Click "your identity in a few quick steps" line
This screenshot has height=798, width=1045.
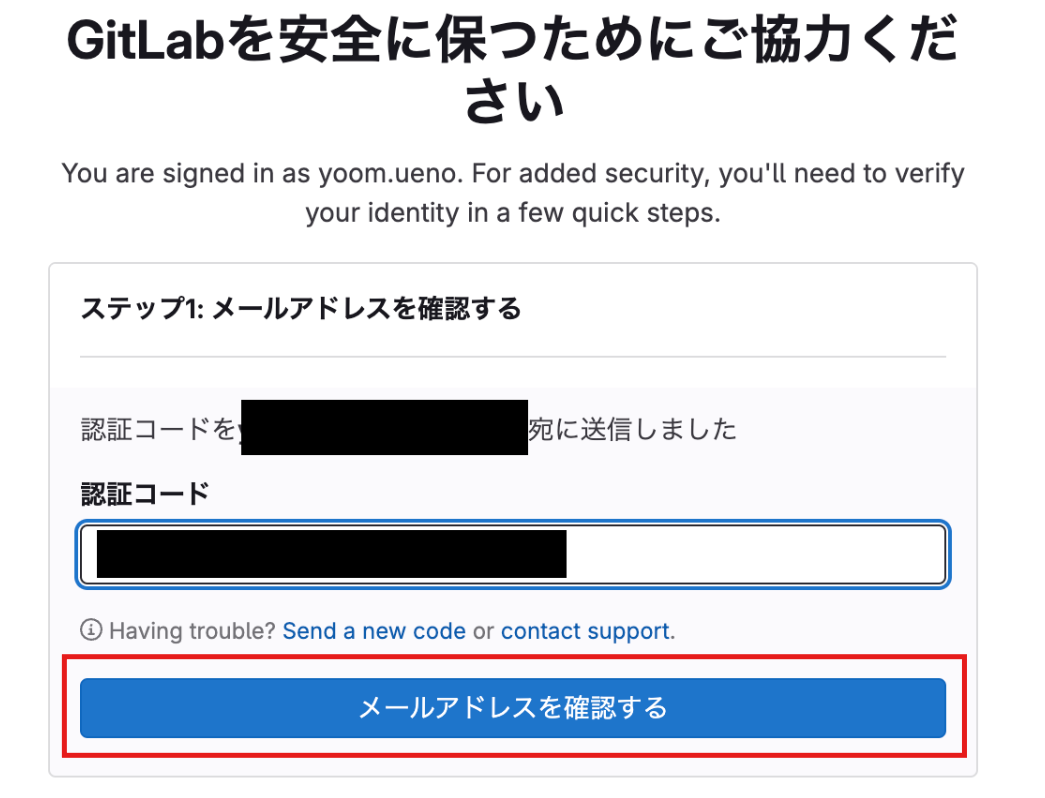point(512,214)
